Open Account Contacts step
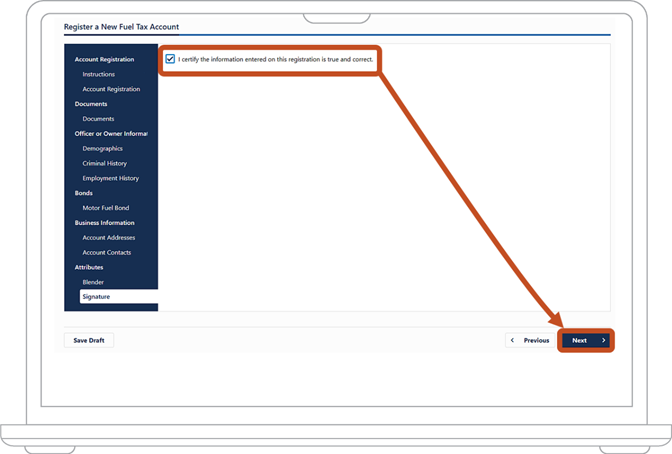Image resolution: width=672 pixels, height=454 pixels. coord(107,253)
